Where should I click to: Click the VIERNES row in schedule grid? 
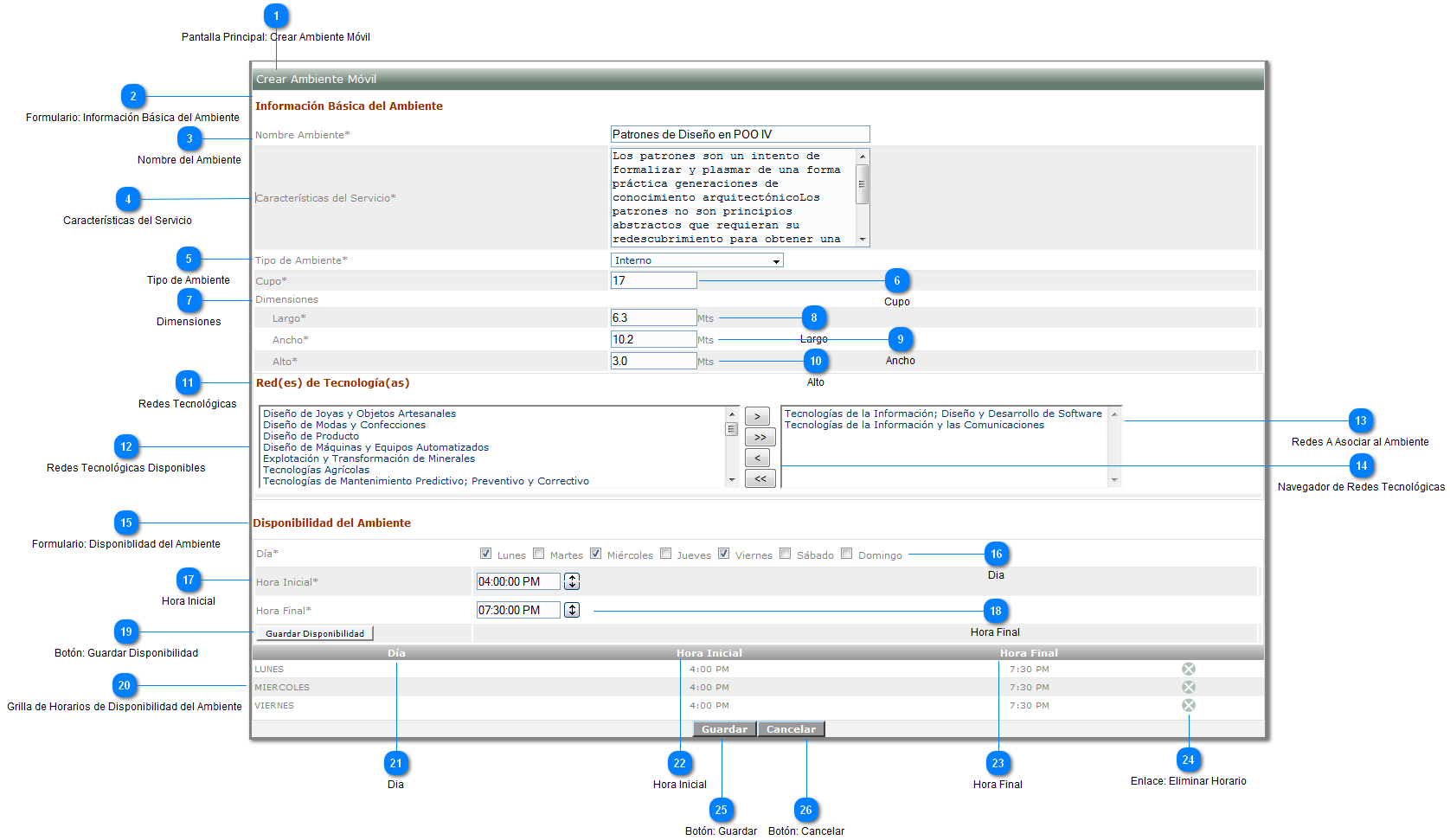coord(758,705)
